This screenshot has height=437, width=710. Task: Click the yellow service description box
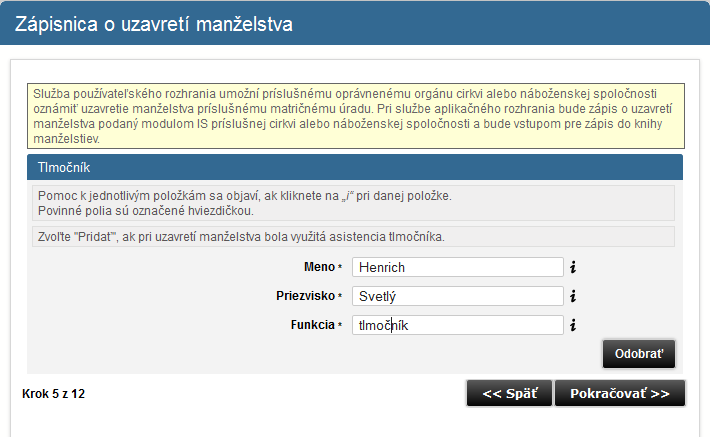click(x=356, y=116)
